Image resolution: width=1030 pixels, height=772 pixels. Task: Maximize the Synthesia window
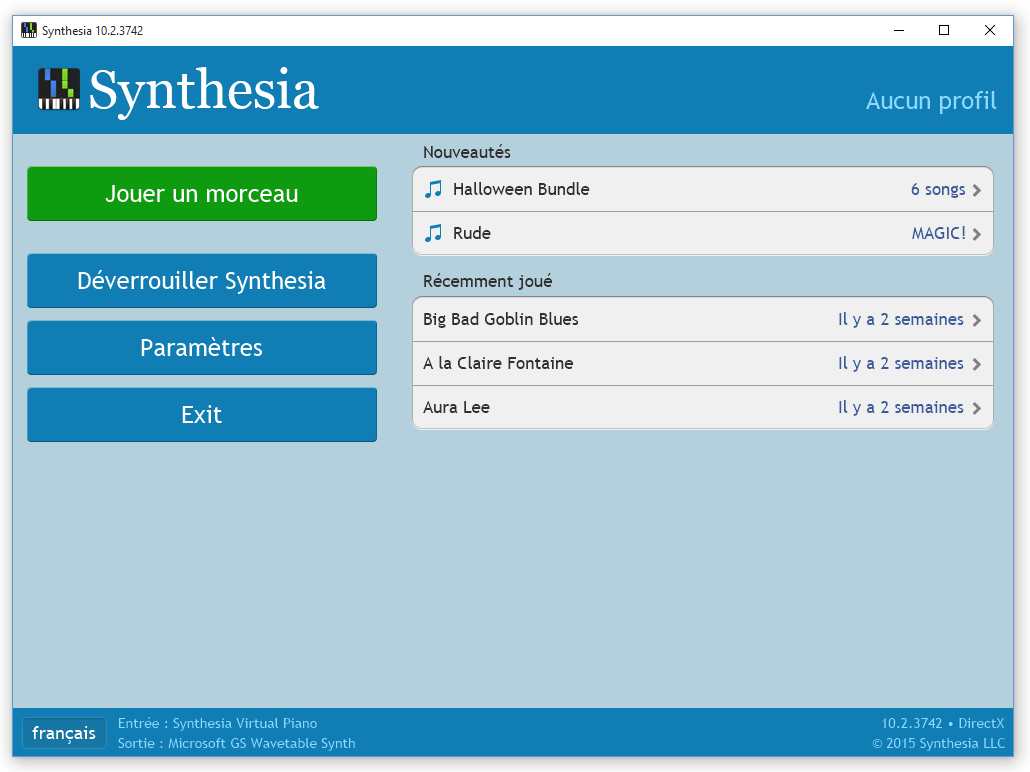pos(944,30)
